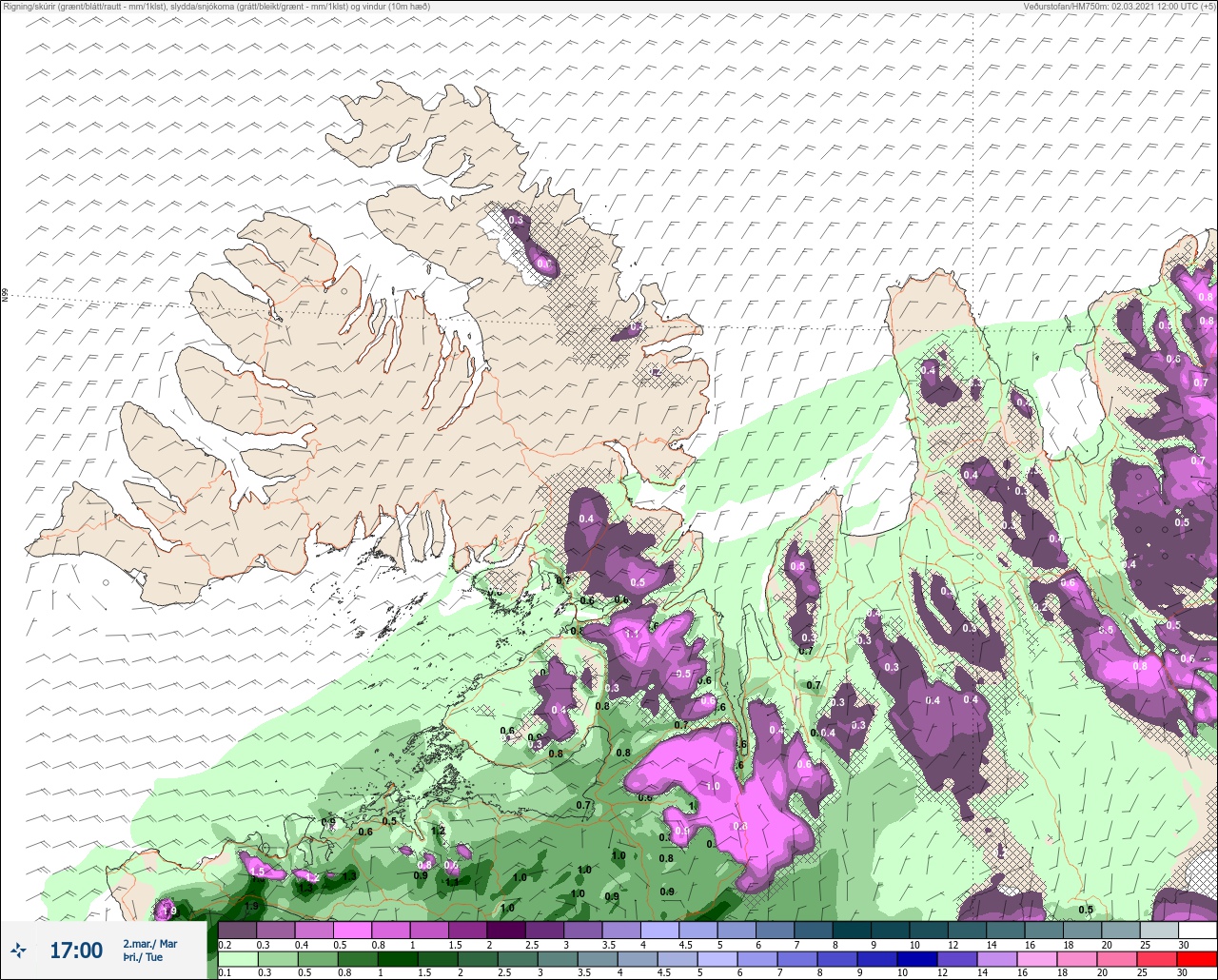Select upper legend gray swatch labeled 20
This screenshot has height=980, width=1218.
click(x=1121, y=930)
